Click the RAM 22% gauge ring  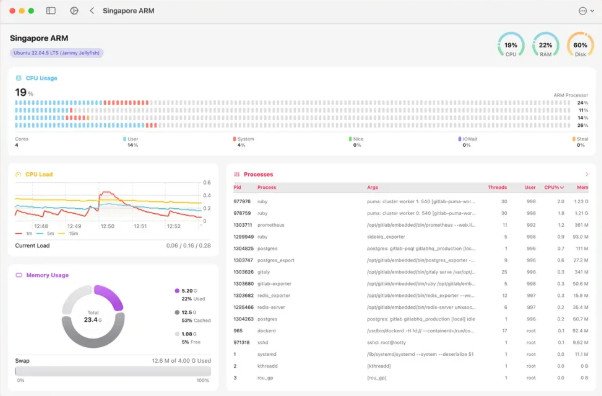[x=545, y=45]
